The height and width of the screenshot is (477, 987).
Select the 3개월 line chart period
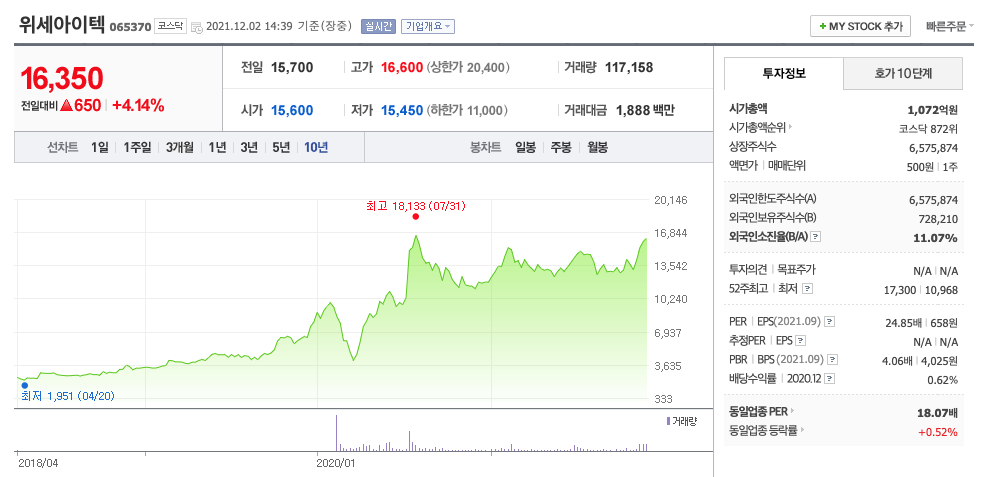point(180,148)
